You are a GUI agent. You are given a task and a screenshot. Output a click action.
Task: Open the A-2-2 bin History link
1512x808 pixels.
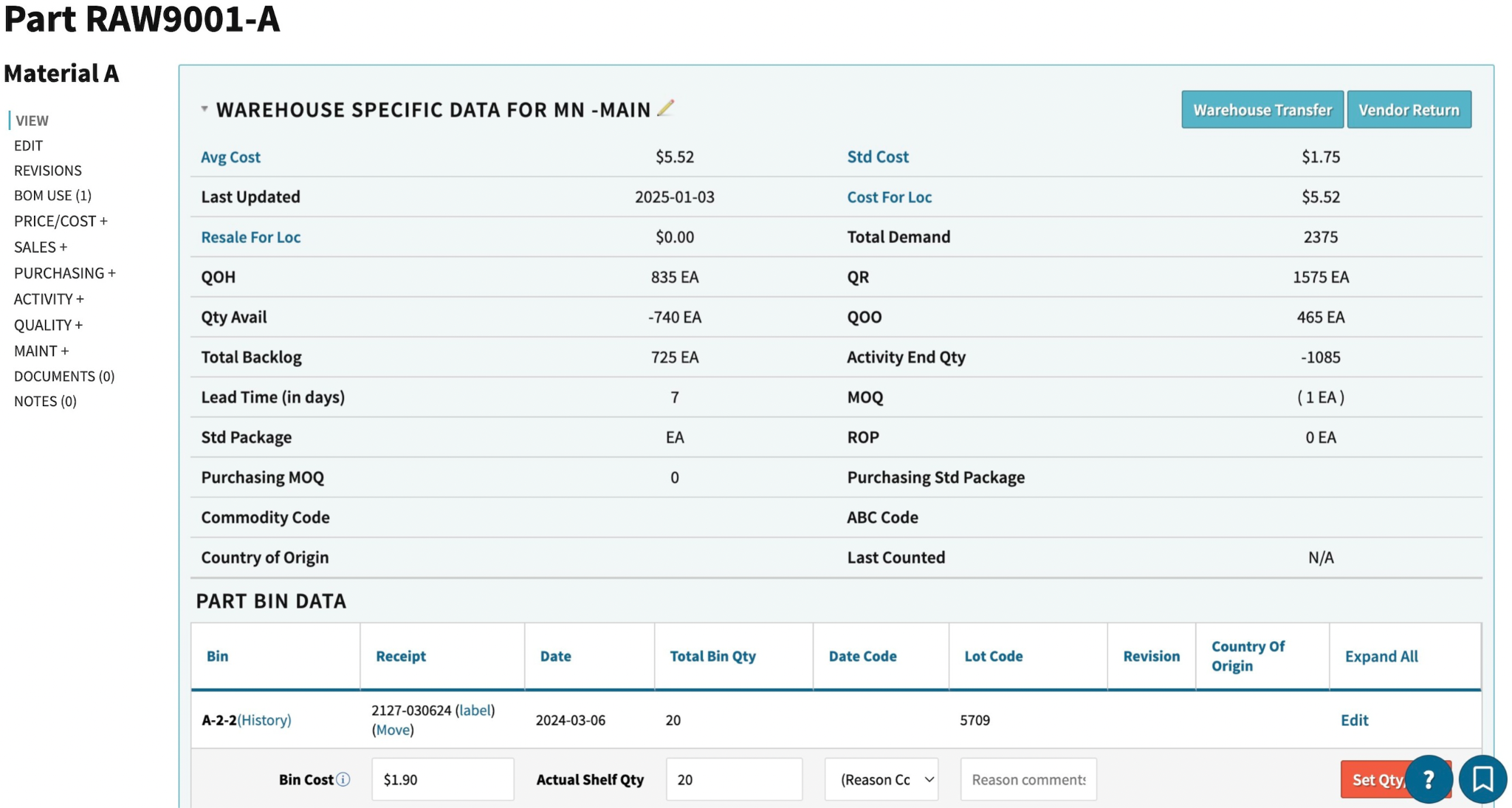(264, 720)
